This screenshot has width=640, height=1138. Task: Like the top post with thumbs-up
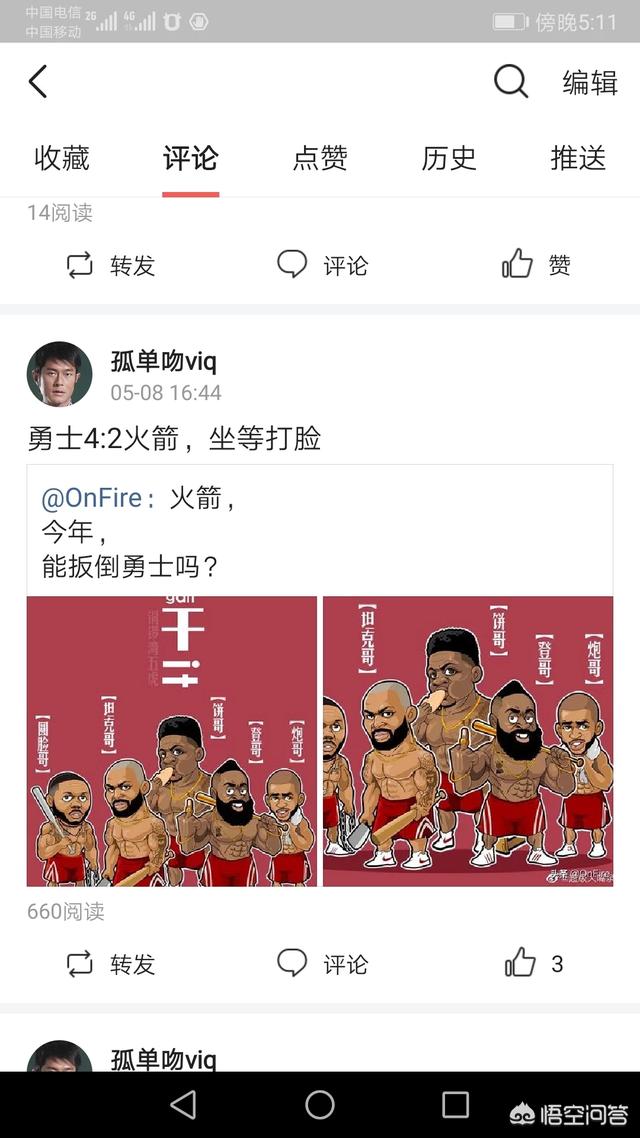click(517, 263)
